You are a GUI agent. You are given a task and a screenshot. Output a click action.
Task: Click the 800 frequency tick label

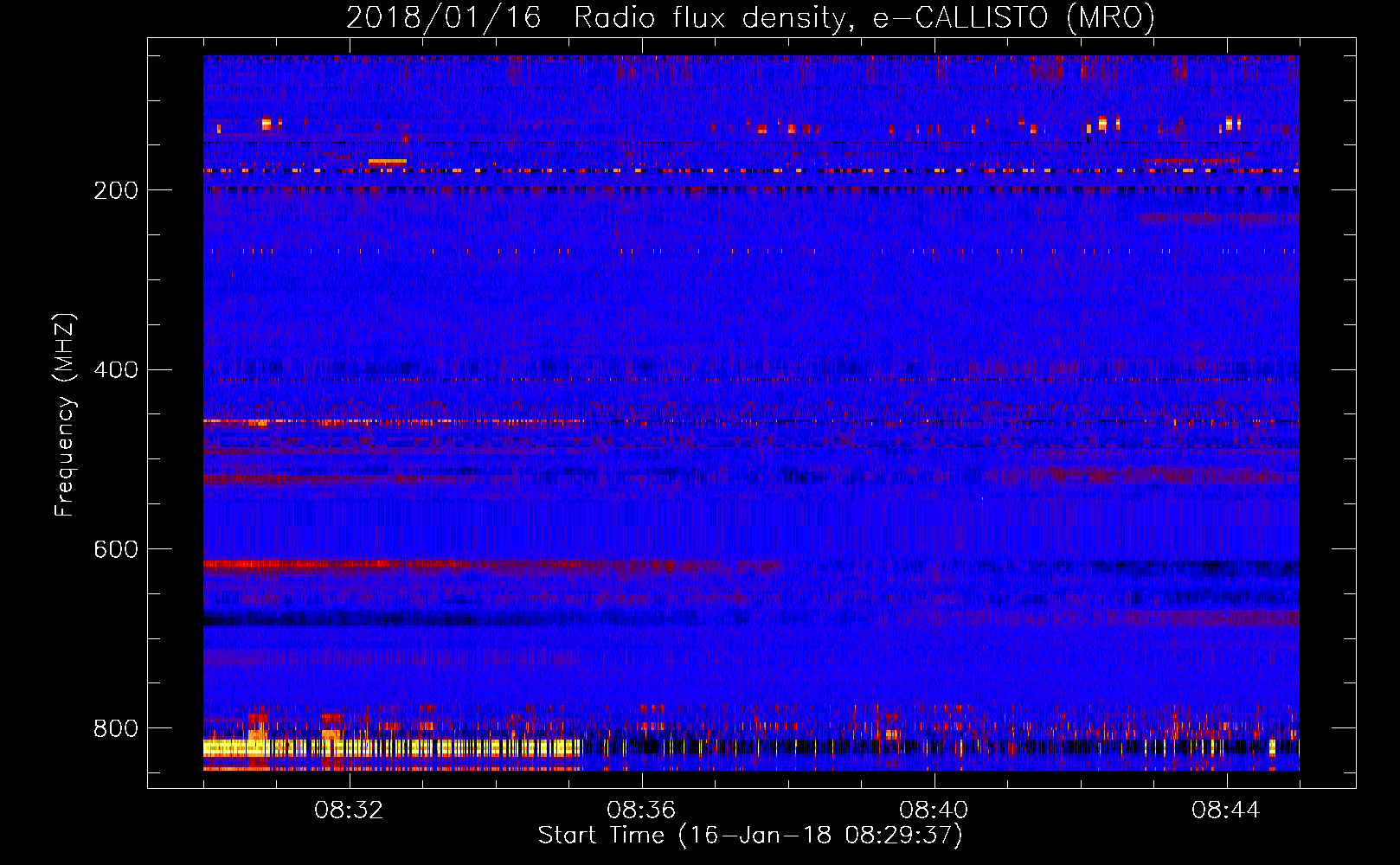point(116,728)
